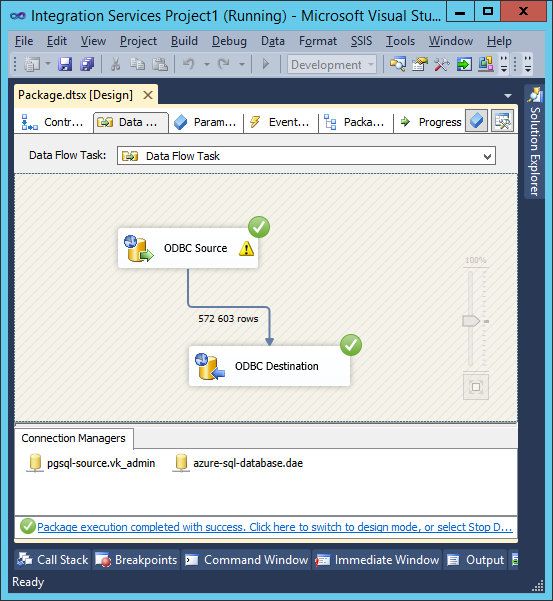Select the azure-sql-database.dae connection manager

[238, 463]
